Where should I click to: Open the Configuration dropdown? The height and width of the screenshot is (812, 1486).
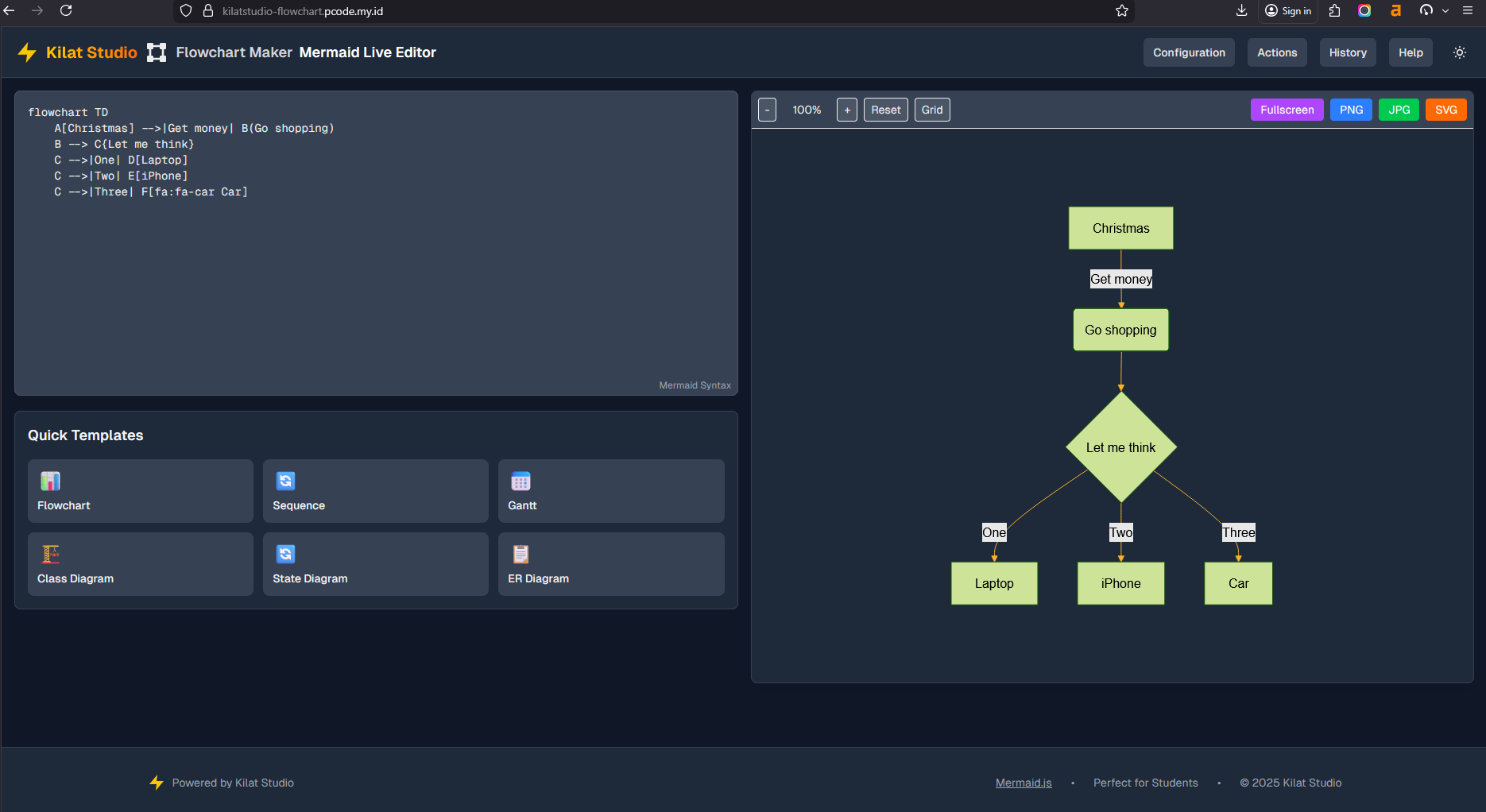coord(1189,52)
